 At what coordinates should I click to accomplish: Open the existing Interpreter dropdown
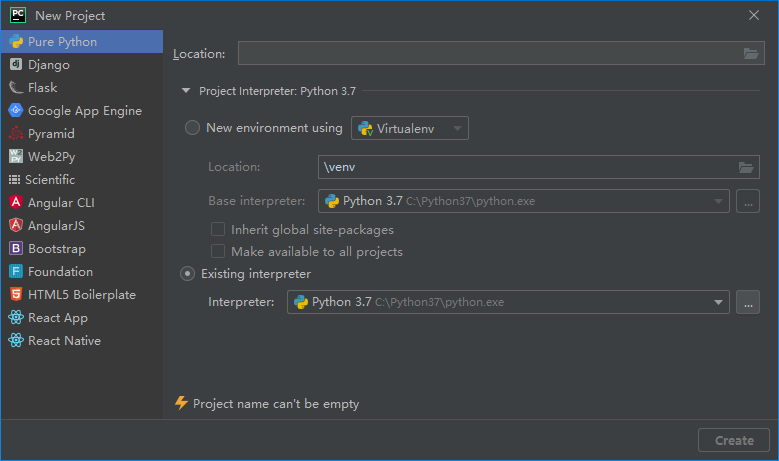(x=719, y=302)
